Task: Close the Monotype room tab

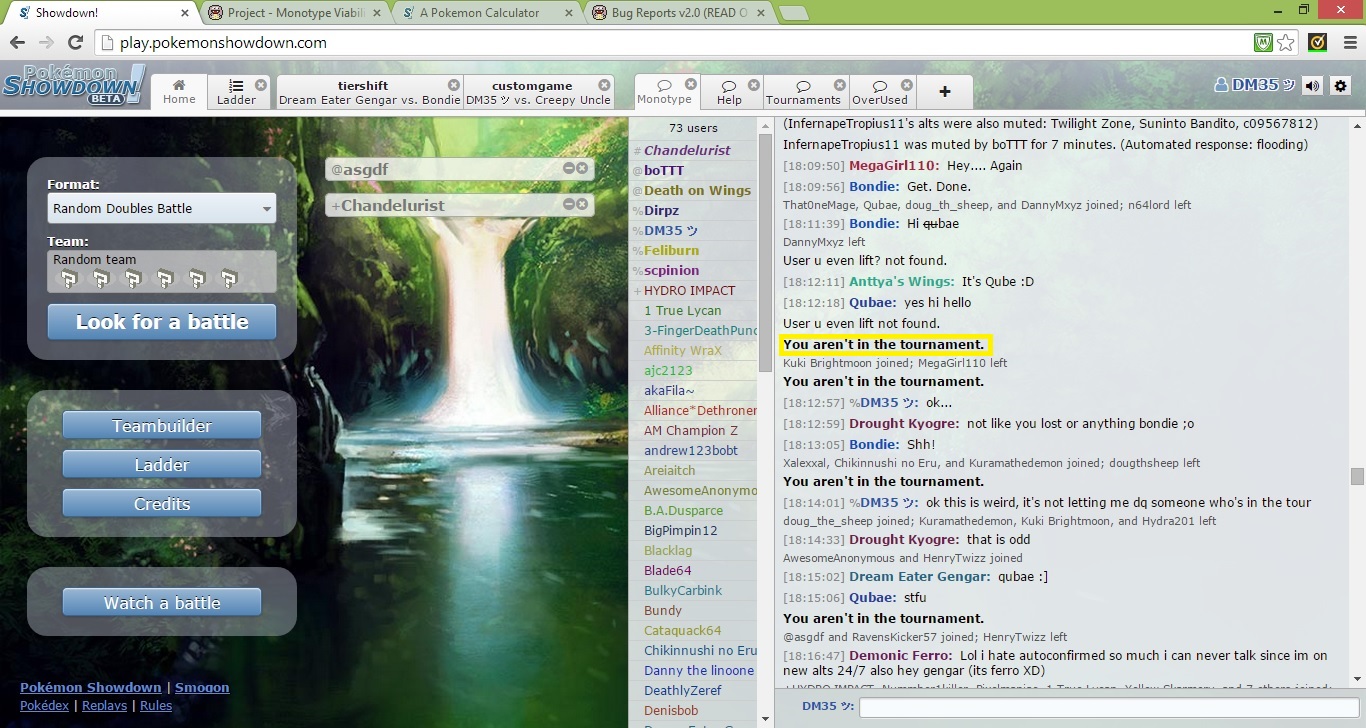Action: tap(690, 85)
